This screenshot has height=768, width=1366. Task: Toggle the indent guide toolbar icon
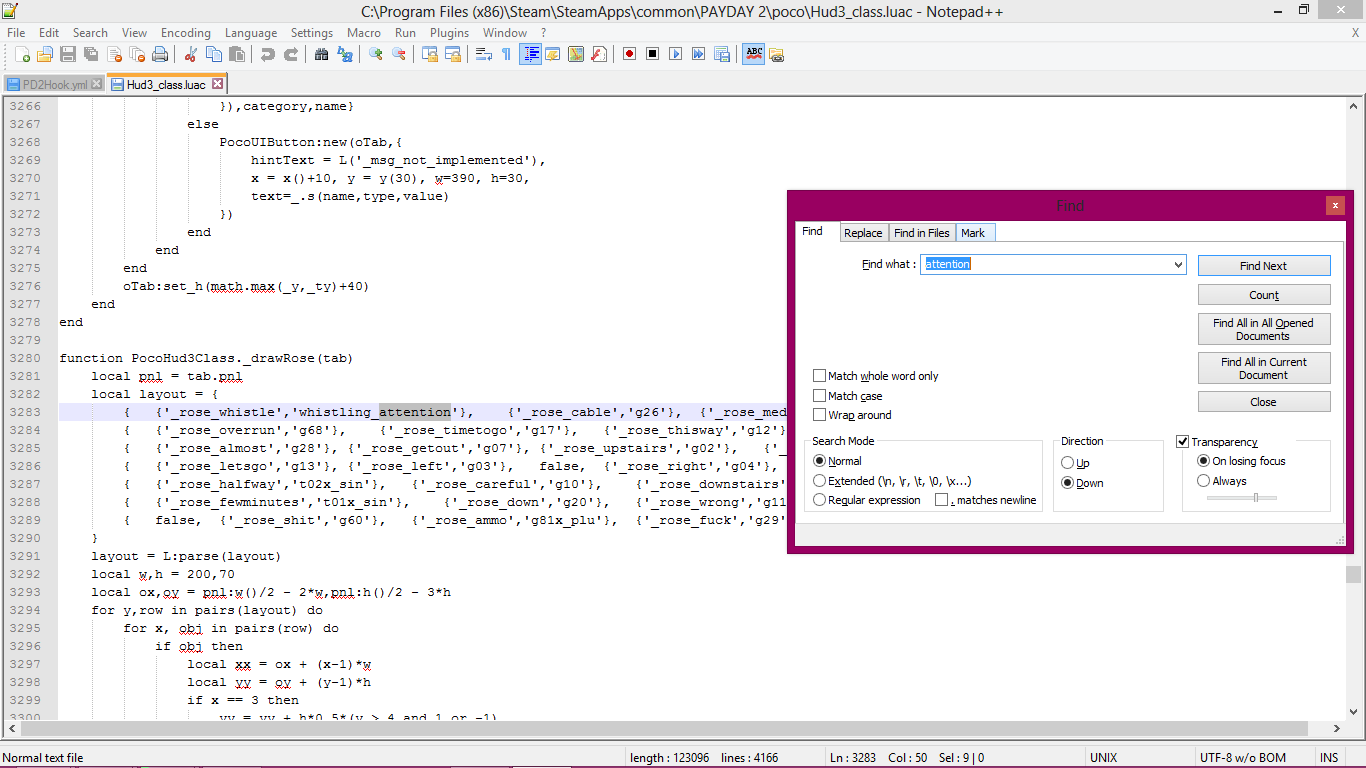click(x=530, y=54)
